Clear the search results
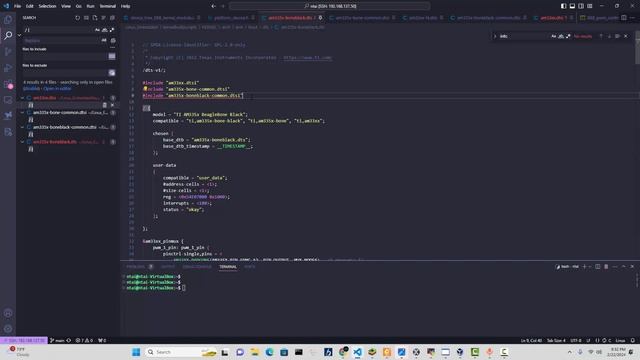 click(x=86, y=18)
